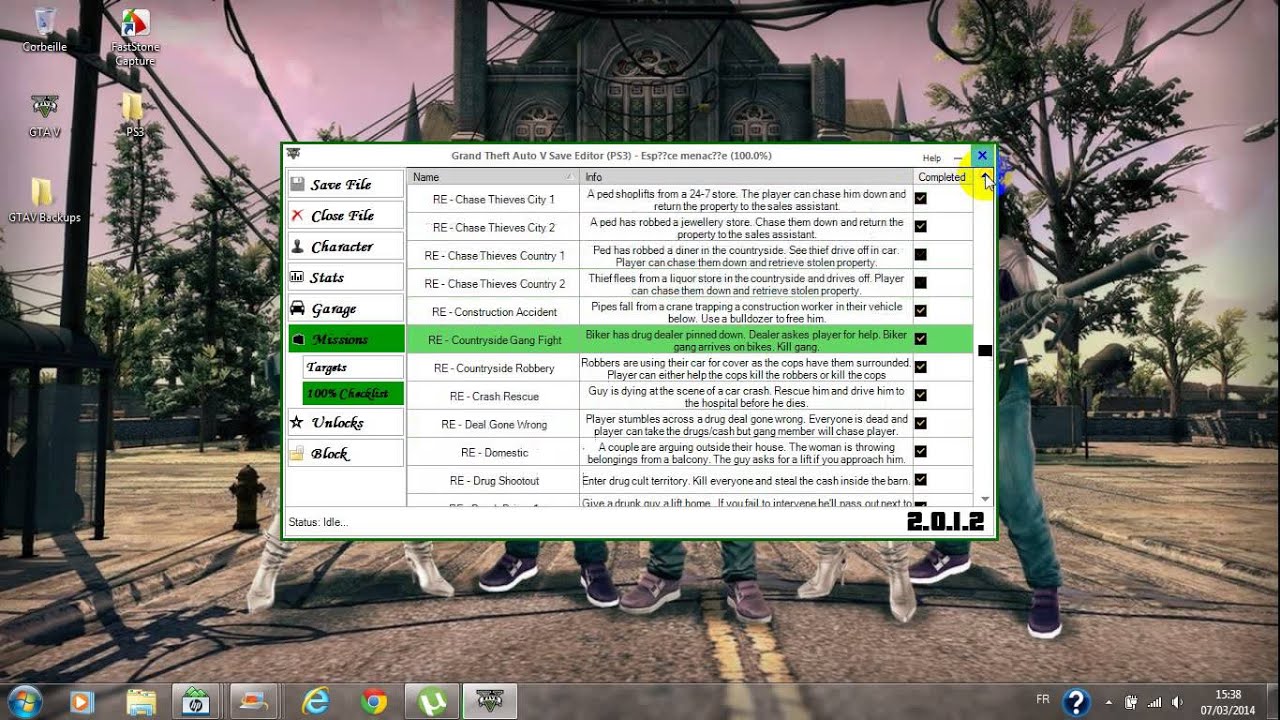Open Windows Media Player from taskbar
The width and height of the screenshot is (1280, 720).
point(82,702)
